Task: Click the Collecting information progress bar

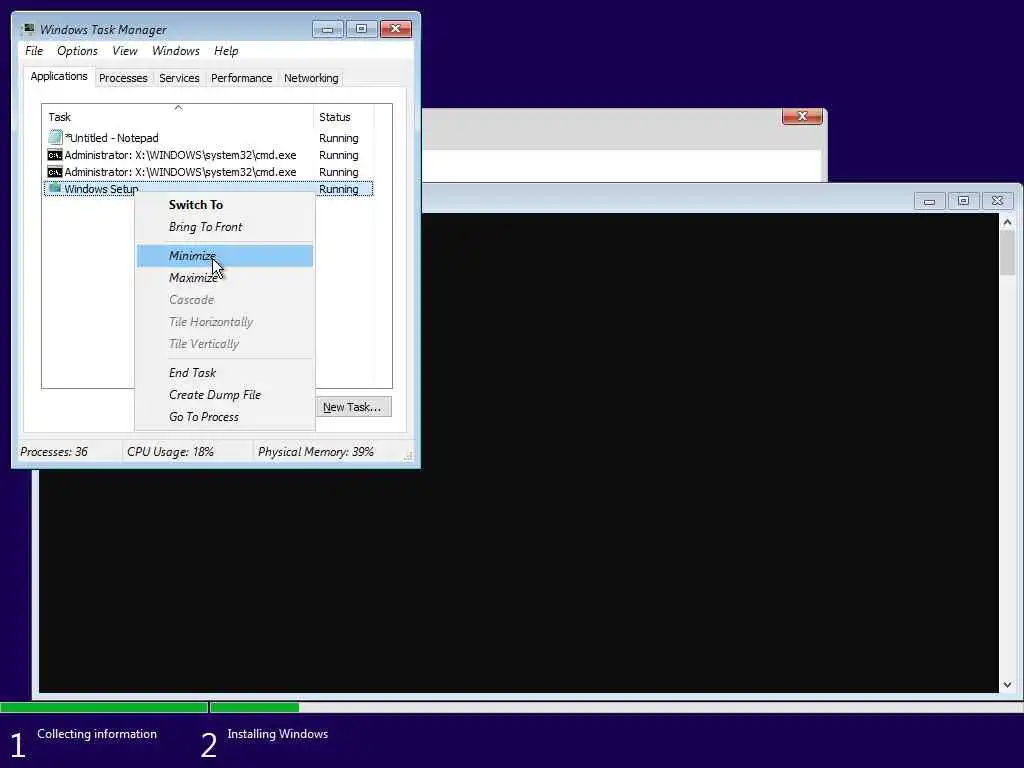Action: [104, 707]
